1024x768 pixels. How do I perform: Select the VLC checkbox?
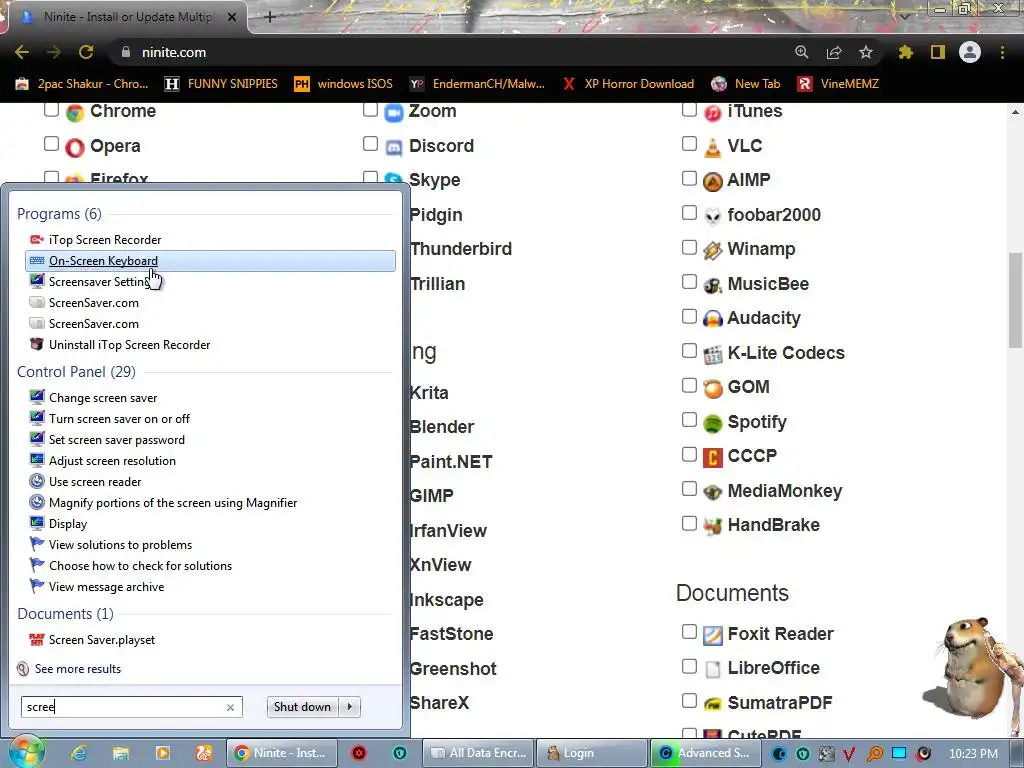point(689,143)
